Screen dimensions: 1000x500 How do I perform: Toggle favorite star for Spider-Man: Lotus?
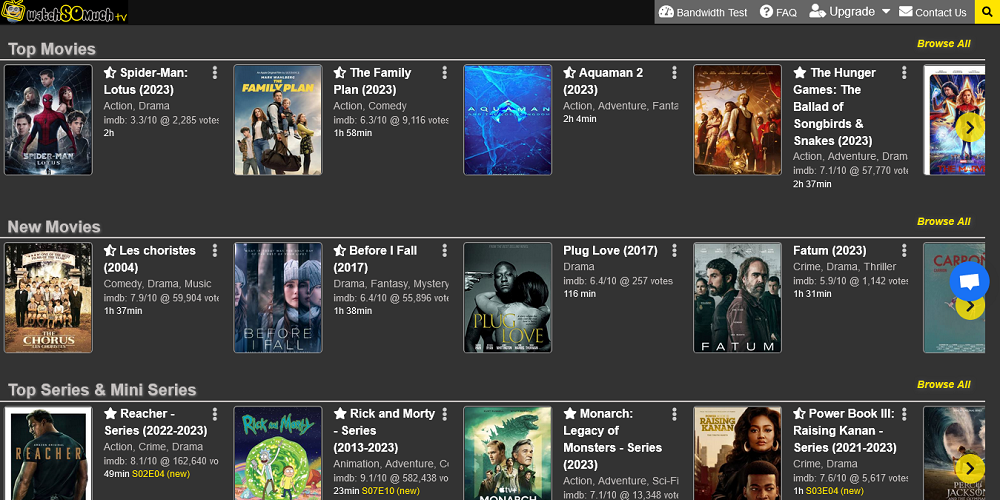[x=110, y=73]
